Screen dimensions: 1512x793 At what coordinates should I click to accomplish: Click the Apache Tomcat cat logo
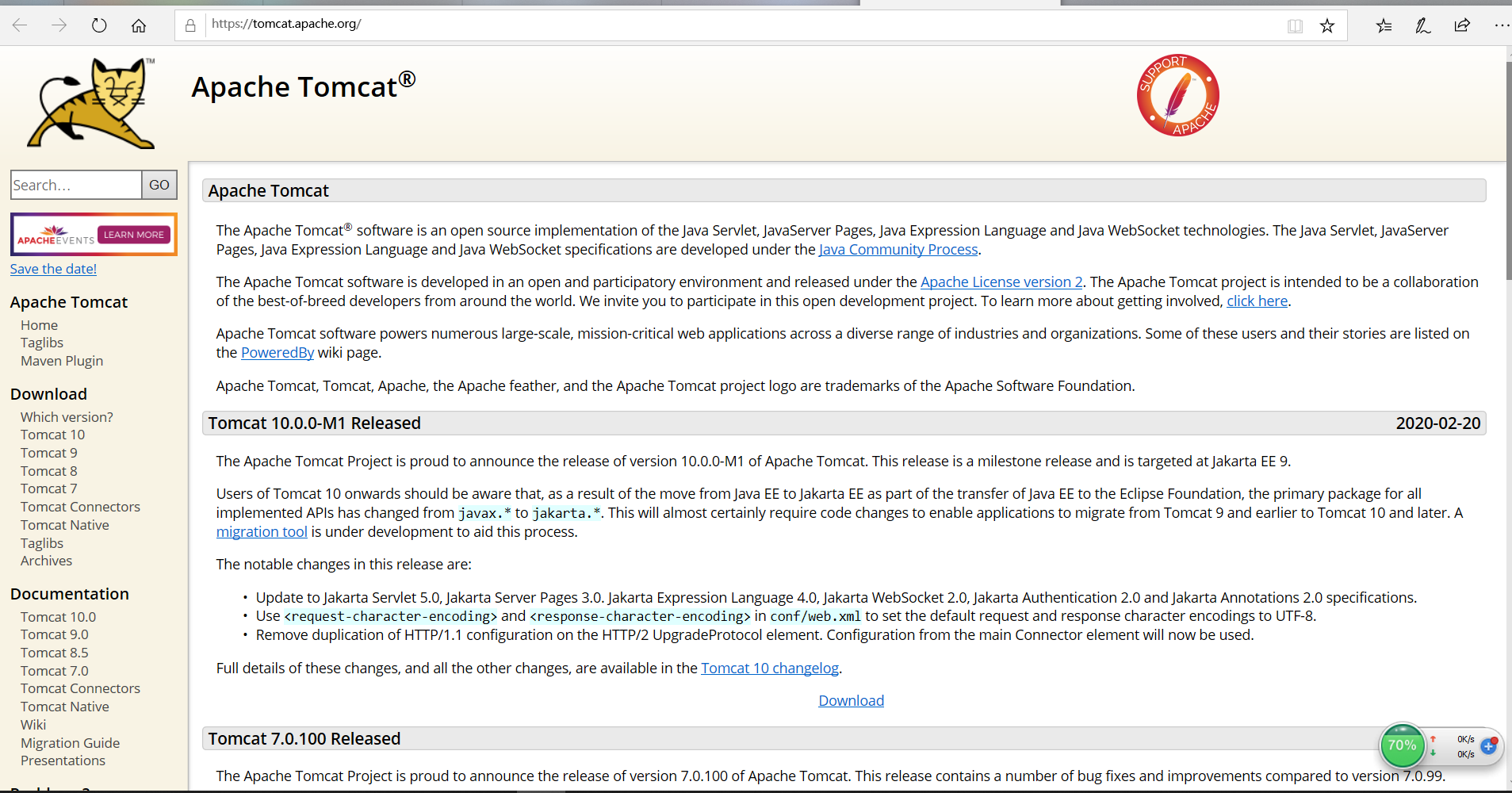click(91, 103)
